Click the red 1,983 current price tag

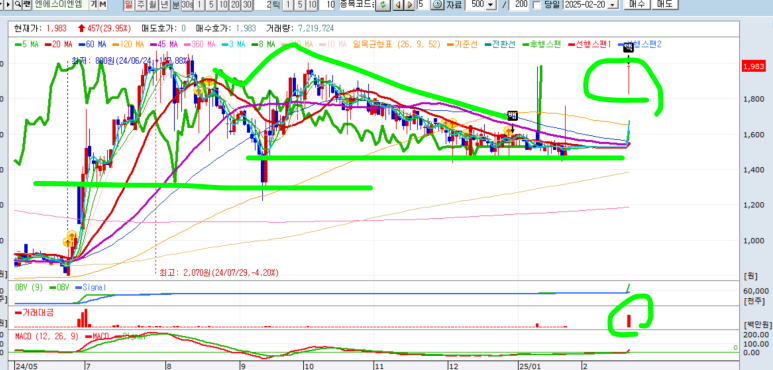753,66
